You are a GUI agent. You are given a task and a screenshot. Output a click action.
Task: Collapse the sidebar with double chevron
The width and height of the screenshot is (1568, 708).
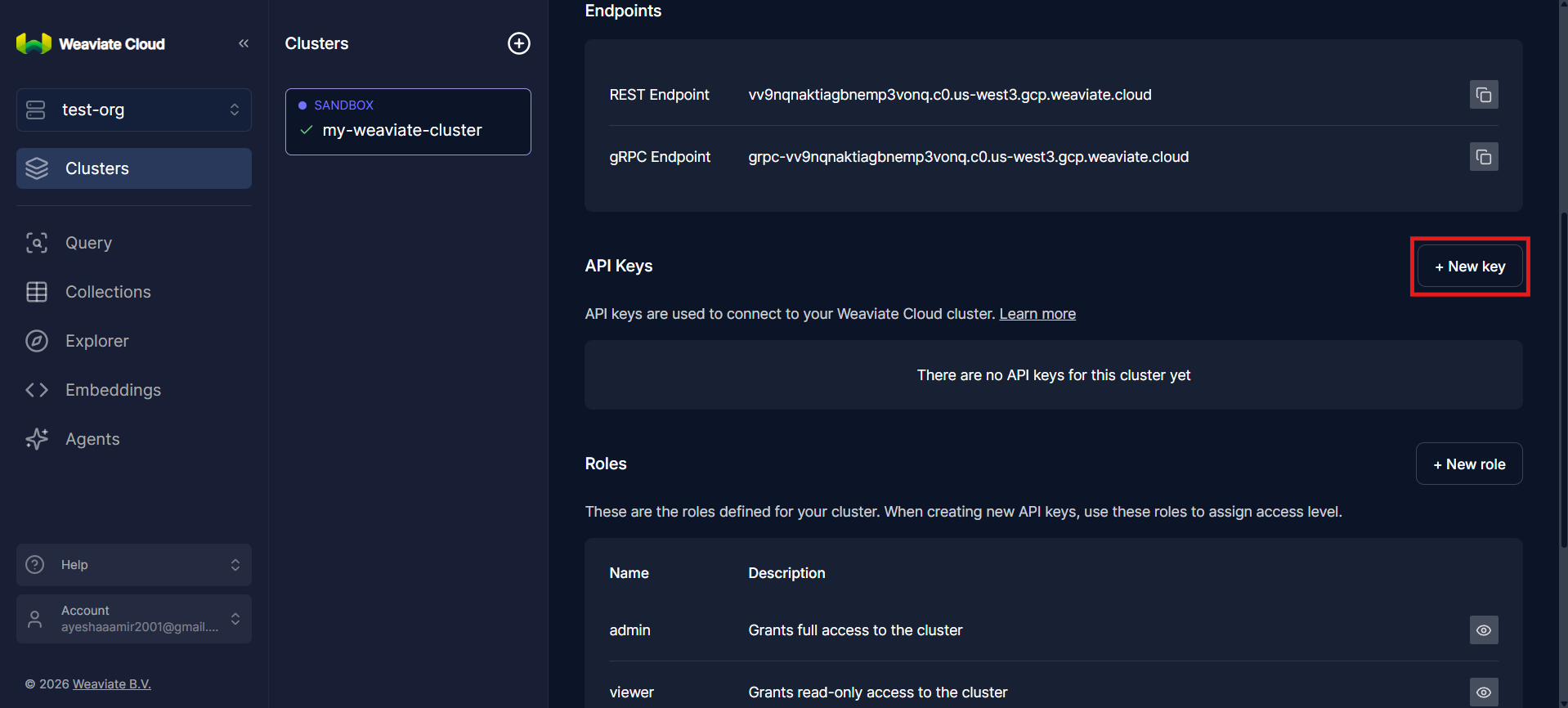pos(244,43)
